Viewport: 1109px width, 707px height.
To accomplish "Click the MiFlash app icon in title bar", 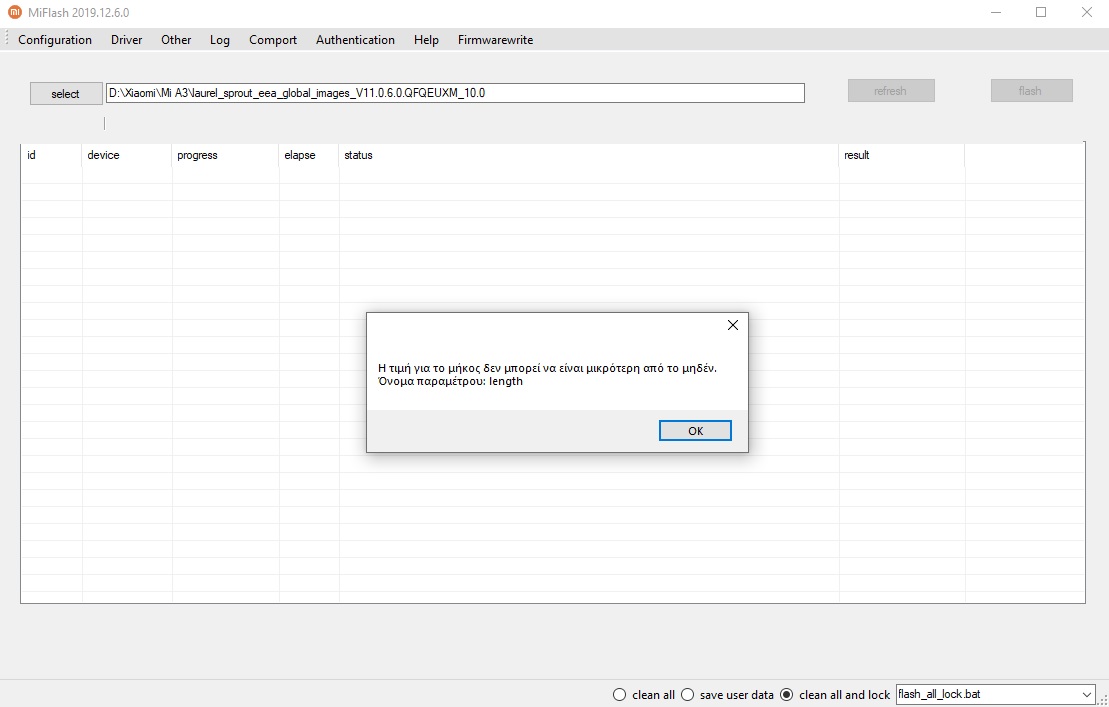I will [x=15, y=13].
